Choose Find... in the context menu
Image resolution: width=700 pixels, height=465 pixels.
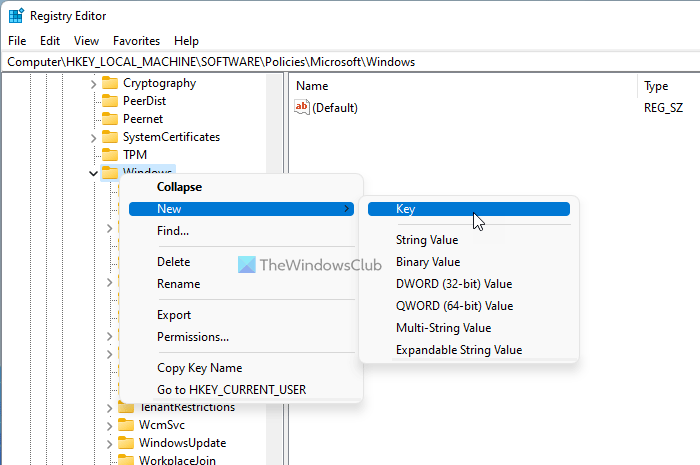pos(241,231)
